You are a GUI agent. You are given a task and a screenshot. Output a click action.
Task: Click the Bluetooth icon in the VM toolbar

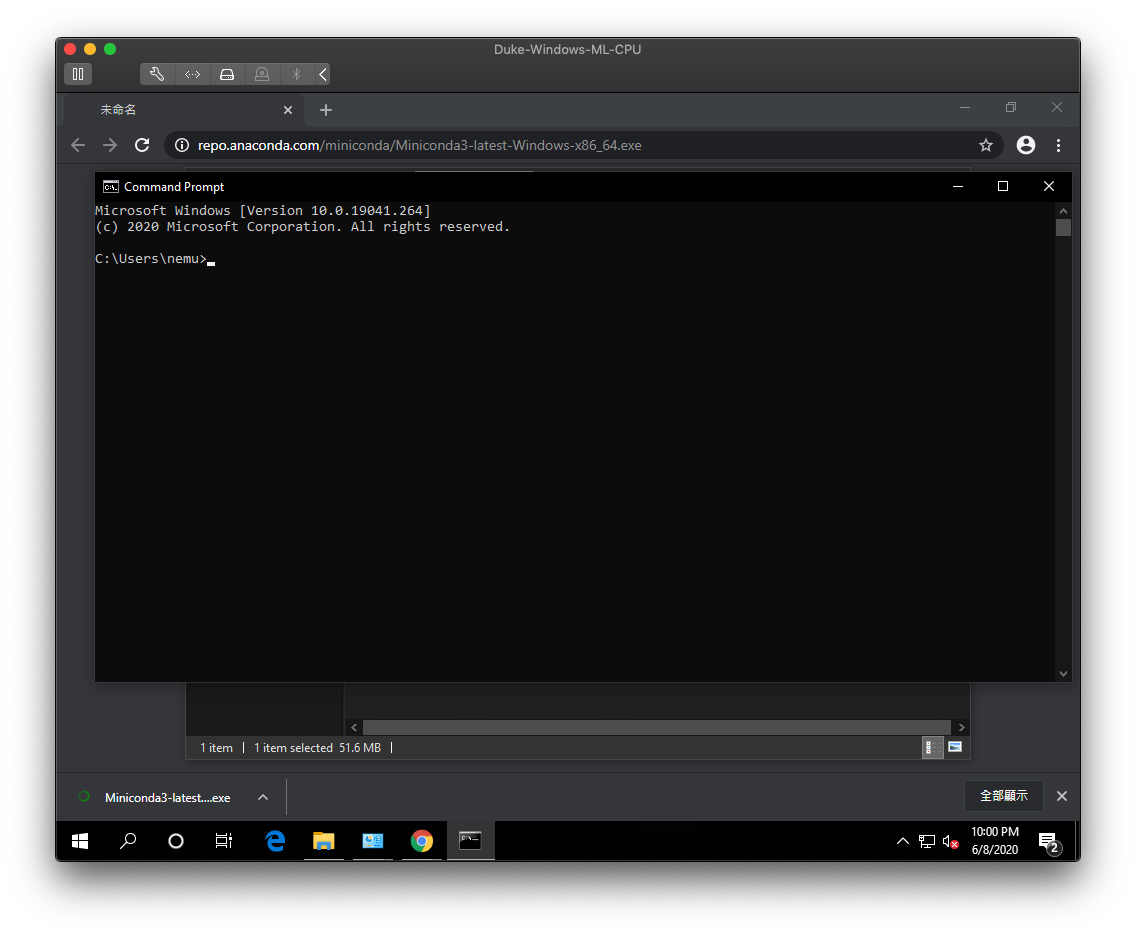(x=295, y=73)
